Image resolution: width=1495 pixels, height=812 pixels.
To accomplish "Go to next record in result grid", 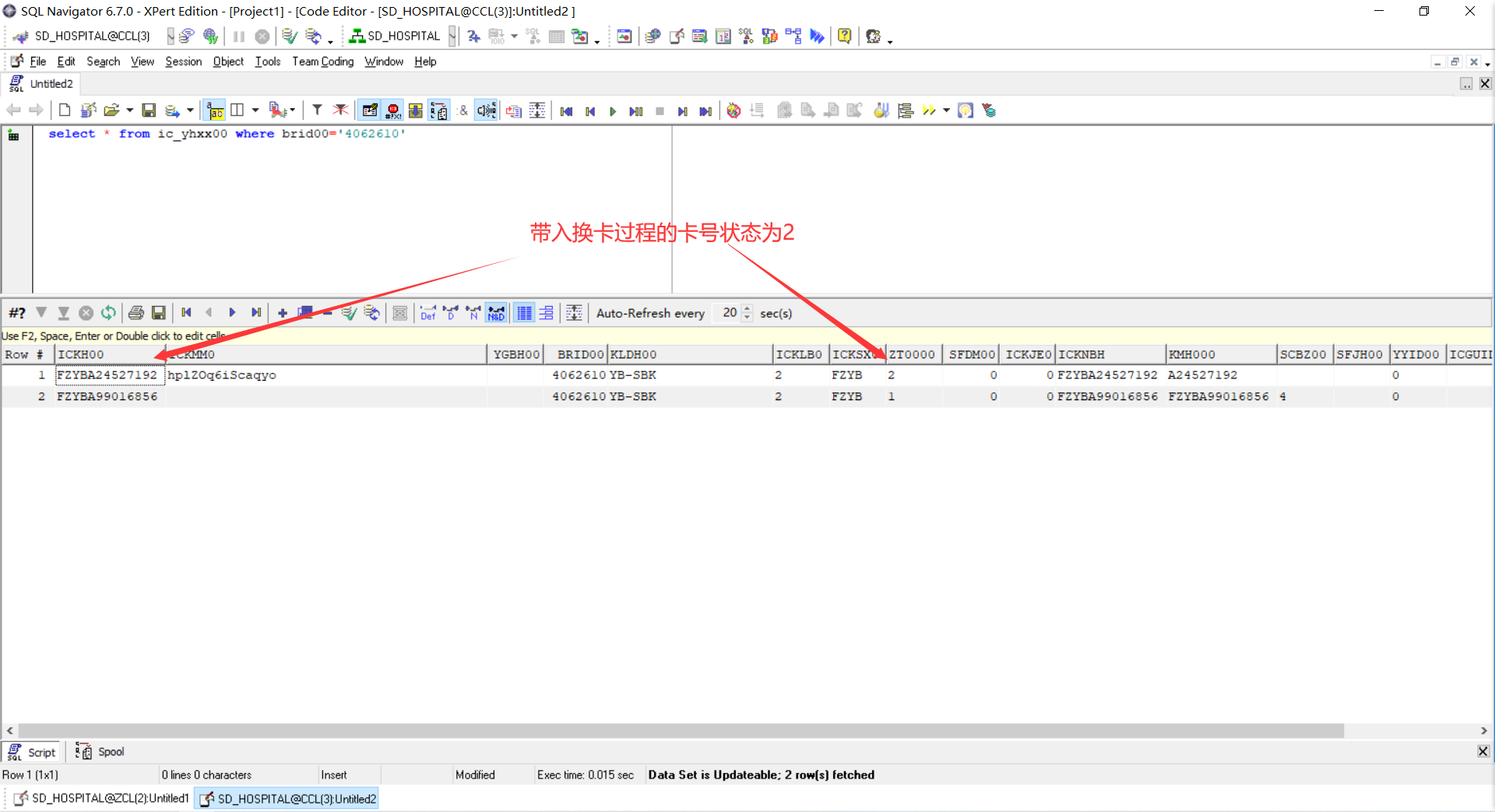I will 232,313.
